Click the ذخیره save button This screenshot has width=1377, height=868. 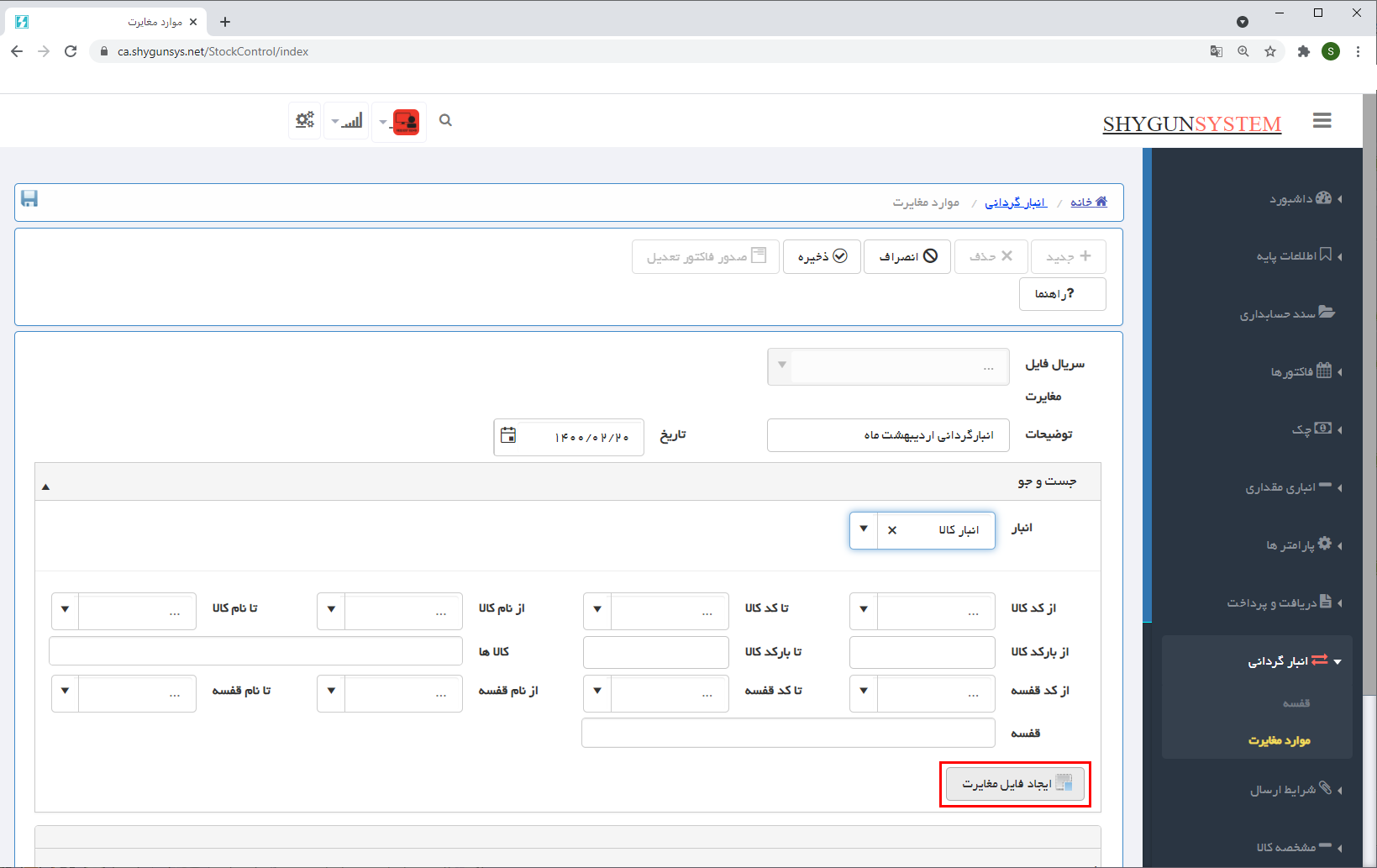coord(822,256)
